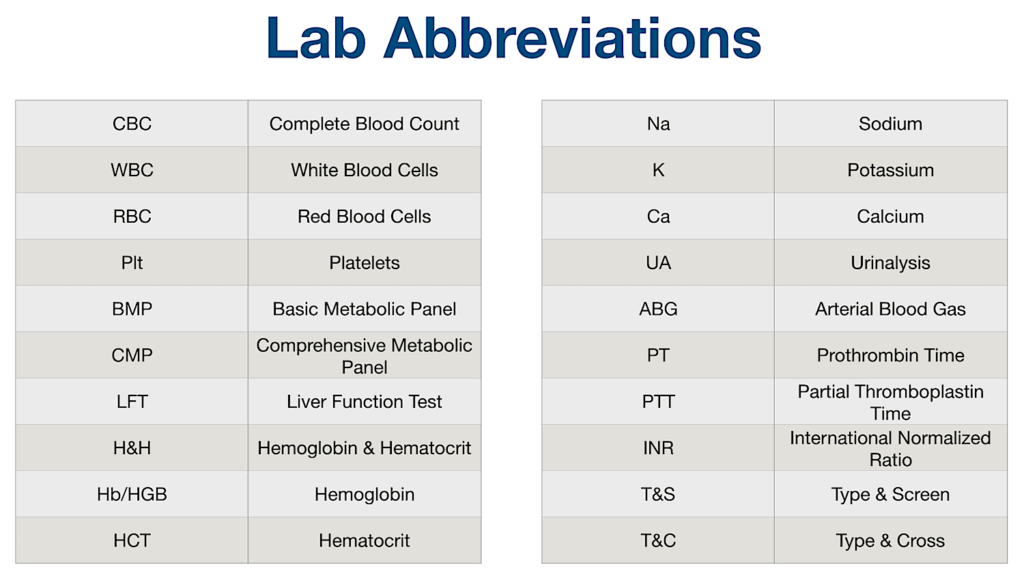Click the Red Blood Cells definition
The image size is (1024, 582).
(x=364, y=216)
